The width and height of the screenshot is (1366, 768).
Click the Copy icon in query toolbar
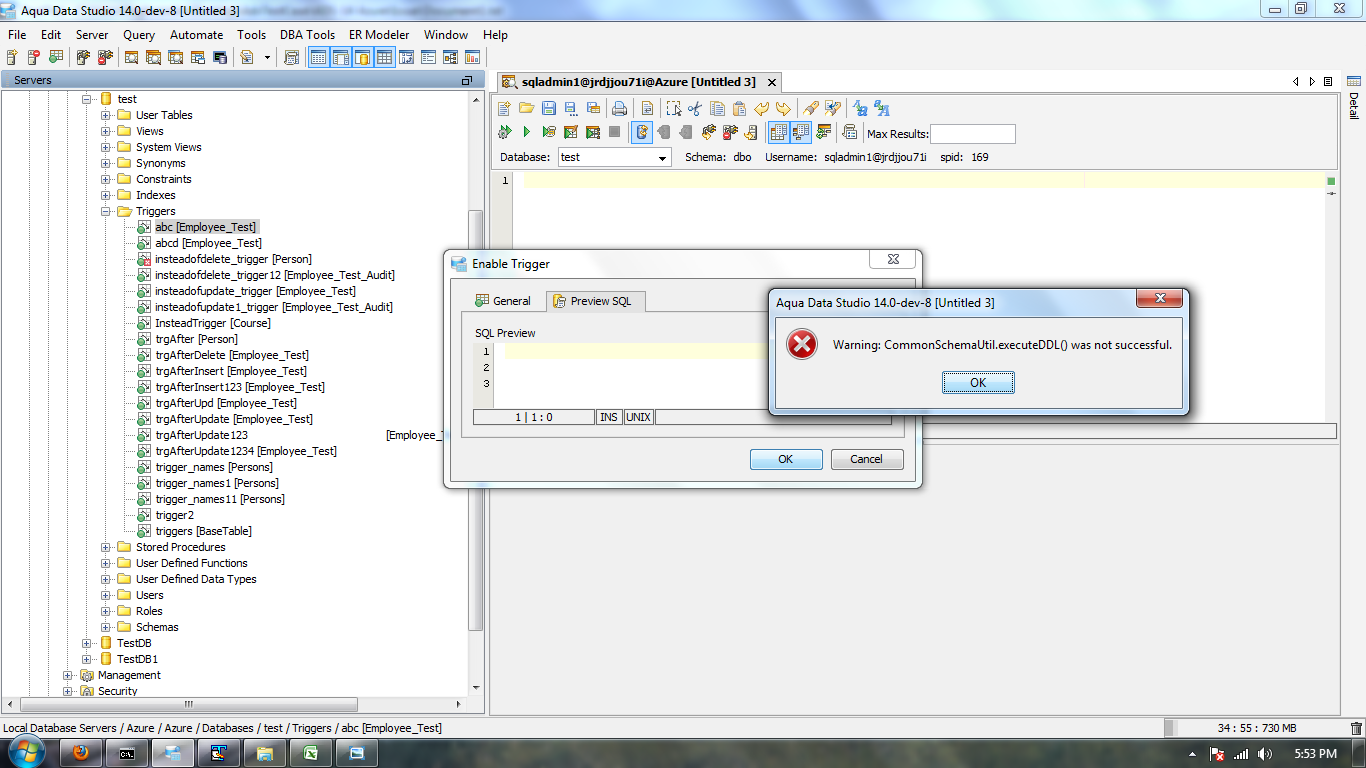pyautogui.click(x=717, y=108)
